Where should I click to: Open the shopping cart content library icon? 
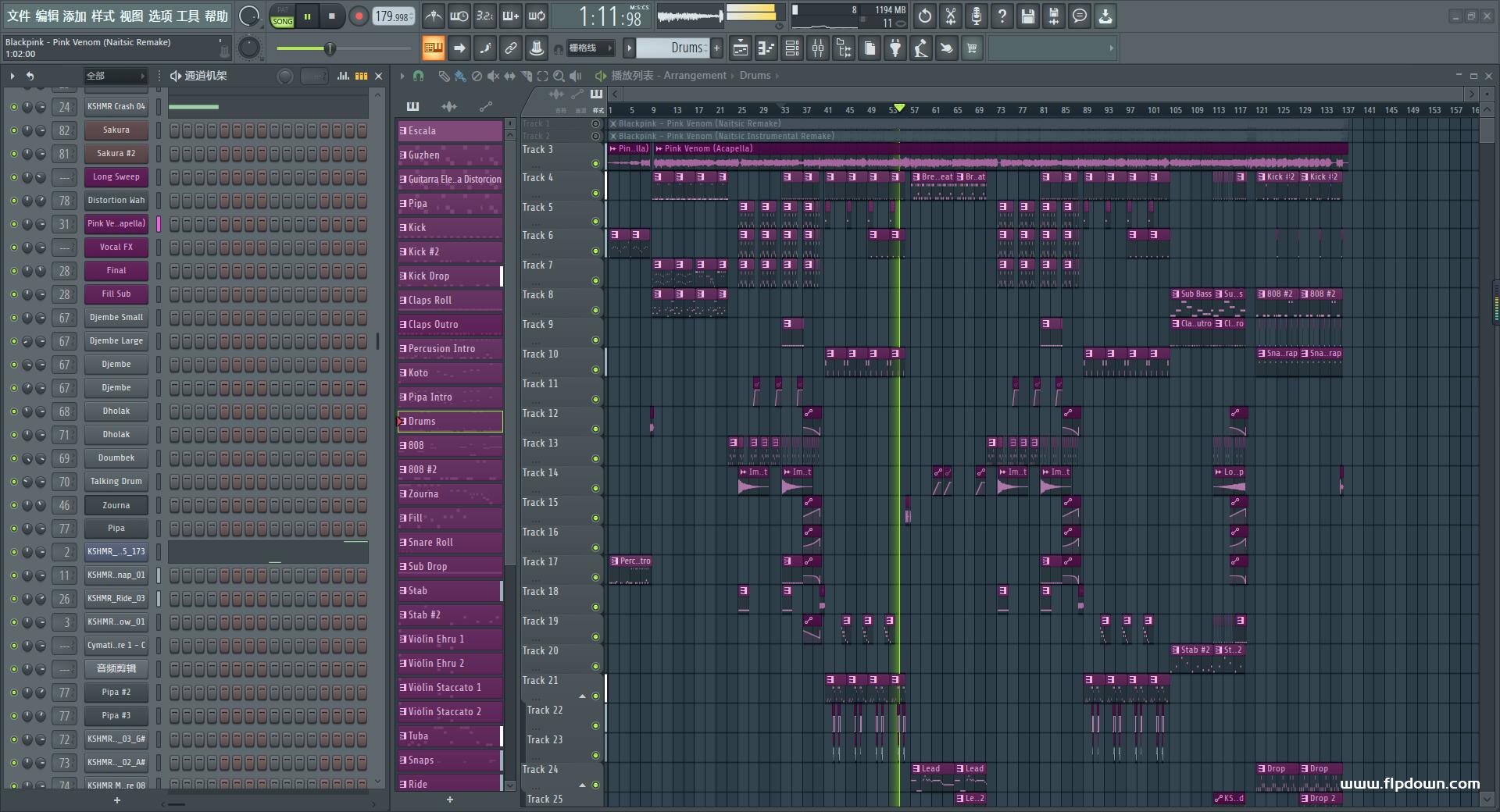972,48
